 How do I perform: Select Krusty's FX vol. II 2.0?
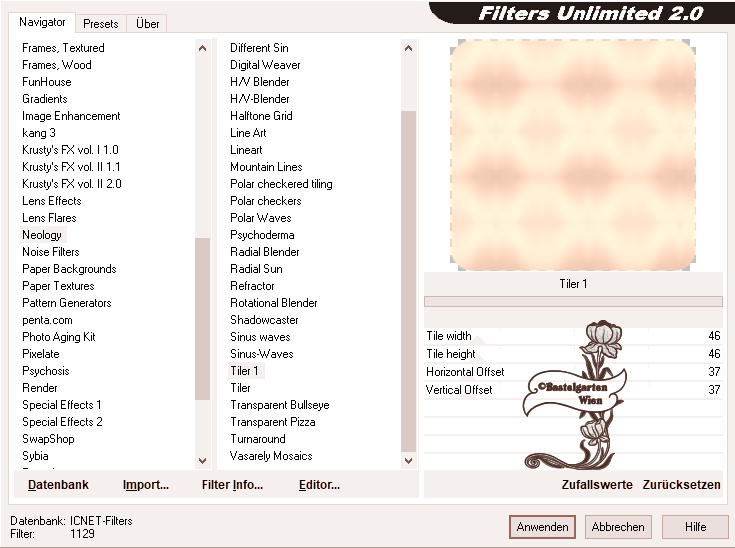pos(72,184)
